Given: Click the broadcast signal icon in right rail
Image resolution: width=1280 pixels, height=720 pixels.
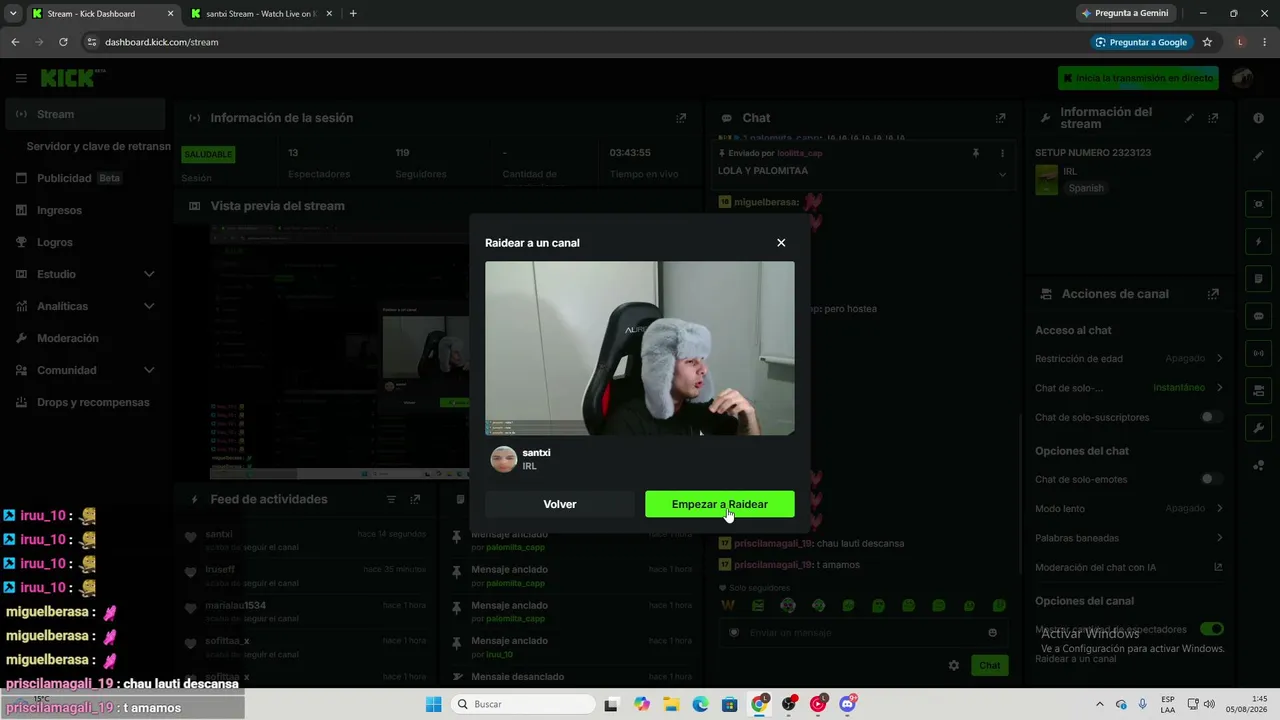Looking at the screenshot, I should [x=1258, y=353].
